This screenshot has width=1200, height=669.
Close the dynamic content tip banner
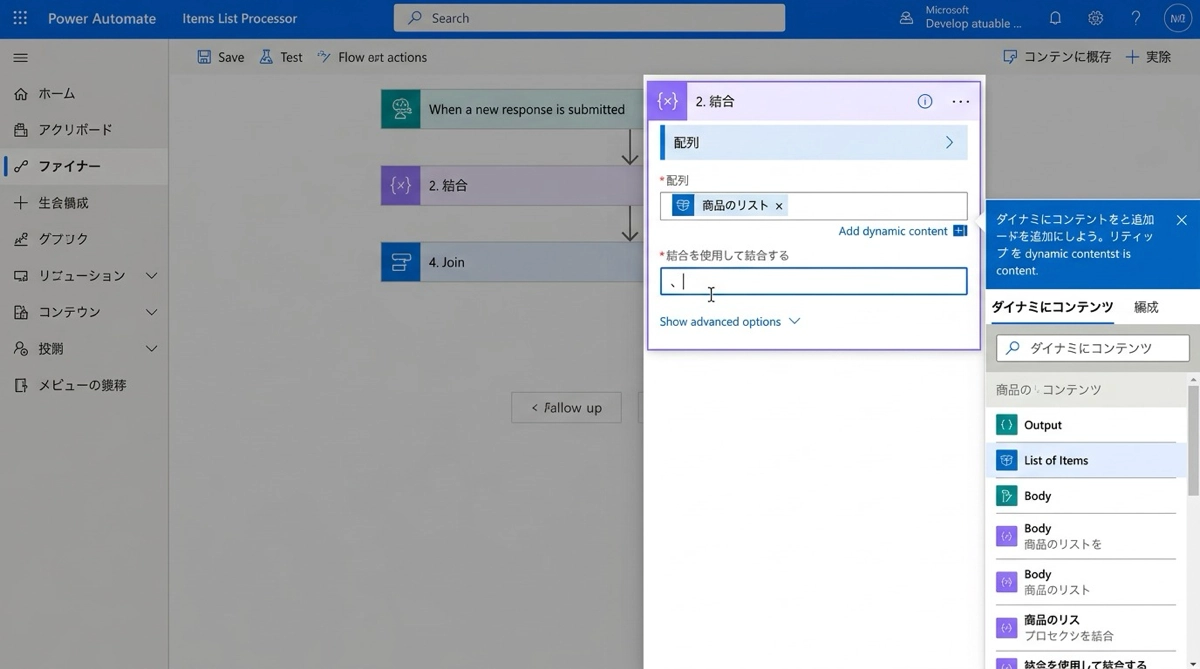[1181, 220]
